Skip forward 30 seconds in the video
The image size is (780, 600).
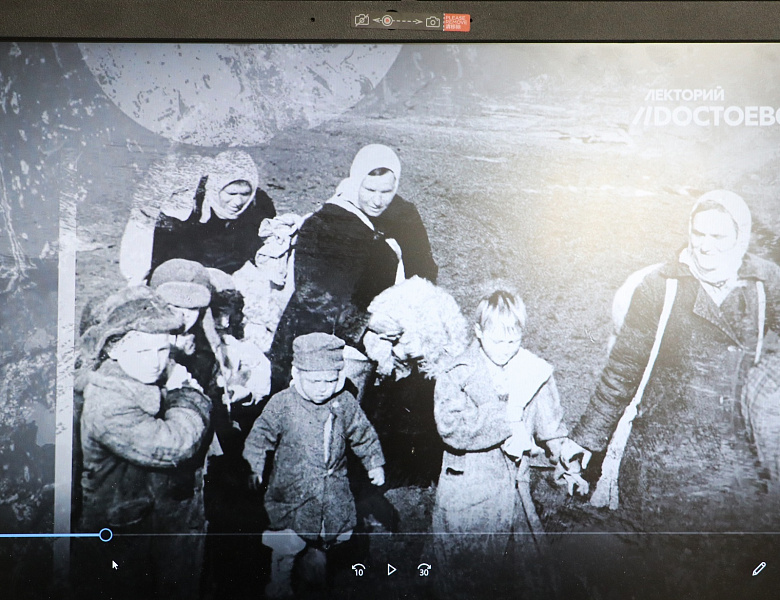(x=424, y=570)
